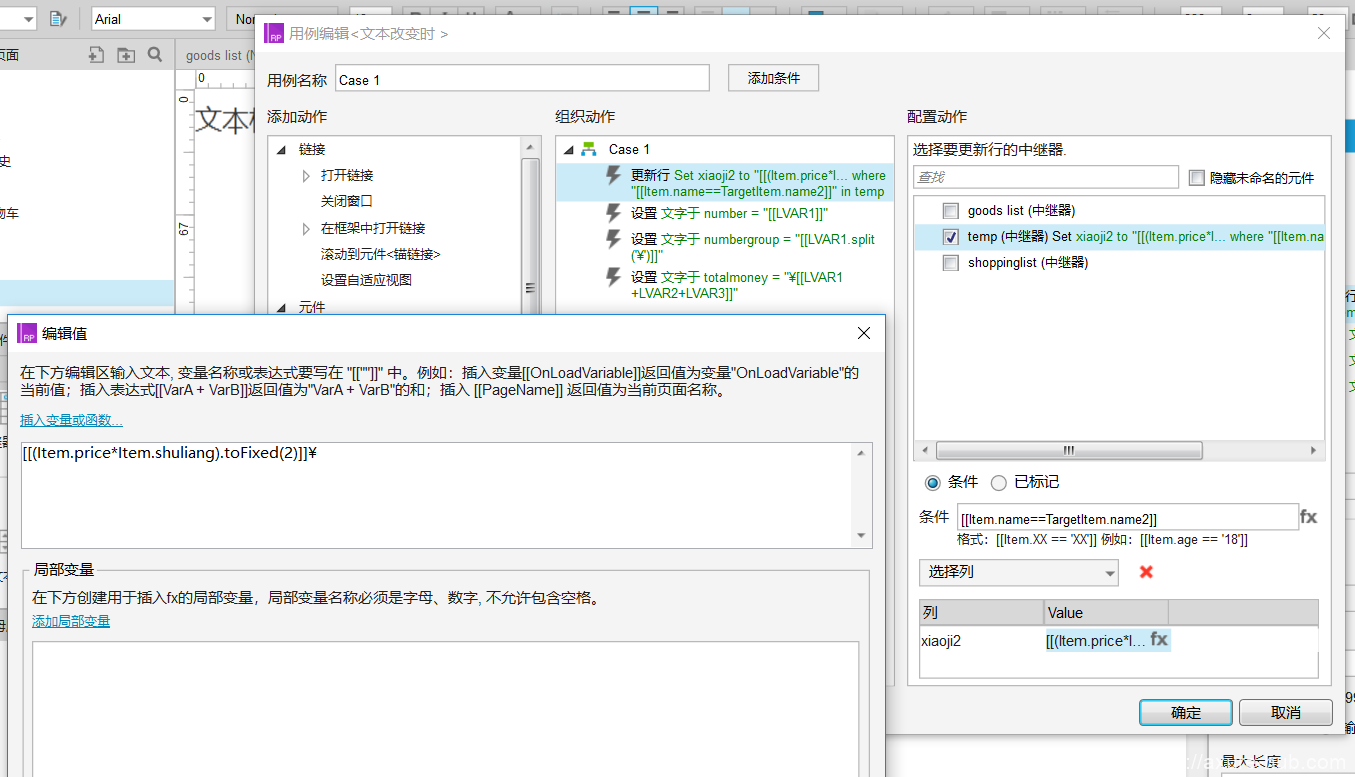
Task: Open the 选择列 dropdown
Action: click(x=1019, y=572)
